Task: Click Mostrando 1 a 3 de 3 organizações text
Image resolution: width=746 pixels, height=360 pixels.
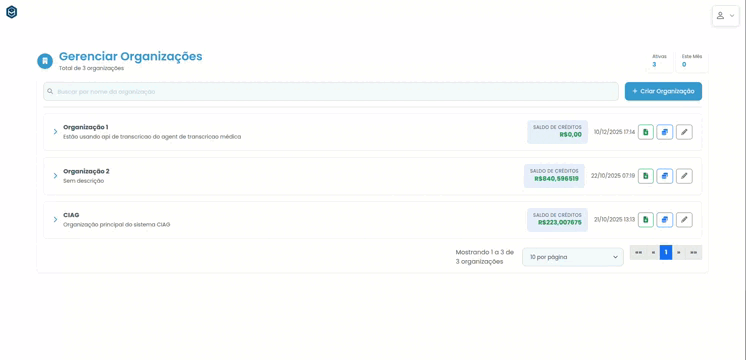Action: click(x=485, y=257)
